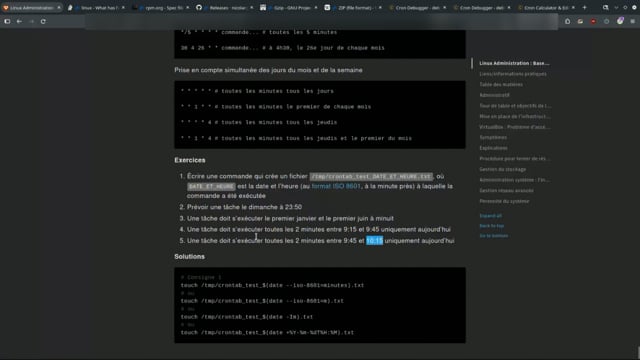
Task: Click the extension icon next to share
Action: coord(580,21)
